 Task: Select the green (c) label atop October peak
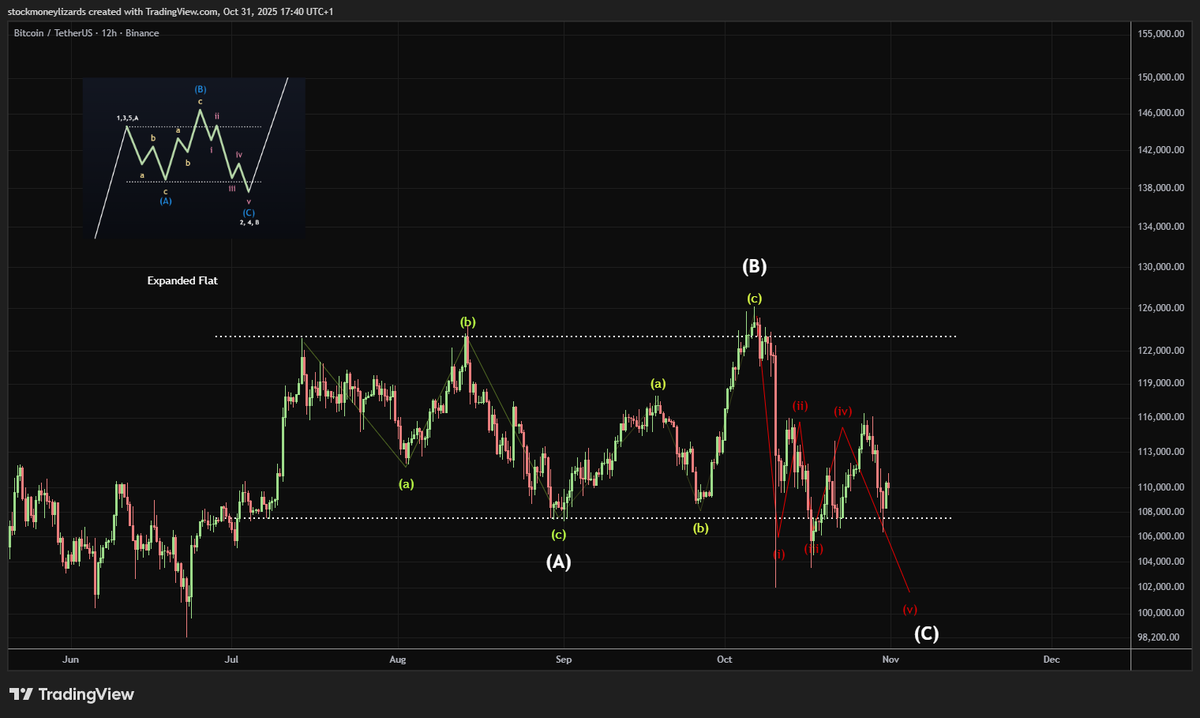(x=754, y=297)
